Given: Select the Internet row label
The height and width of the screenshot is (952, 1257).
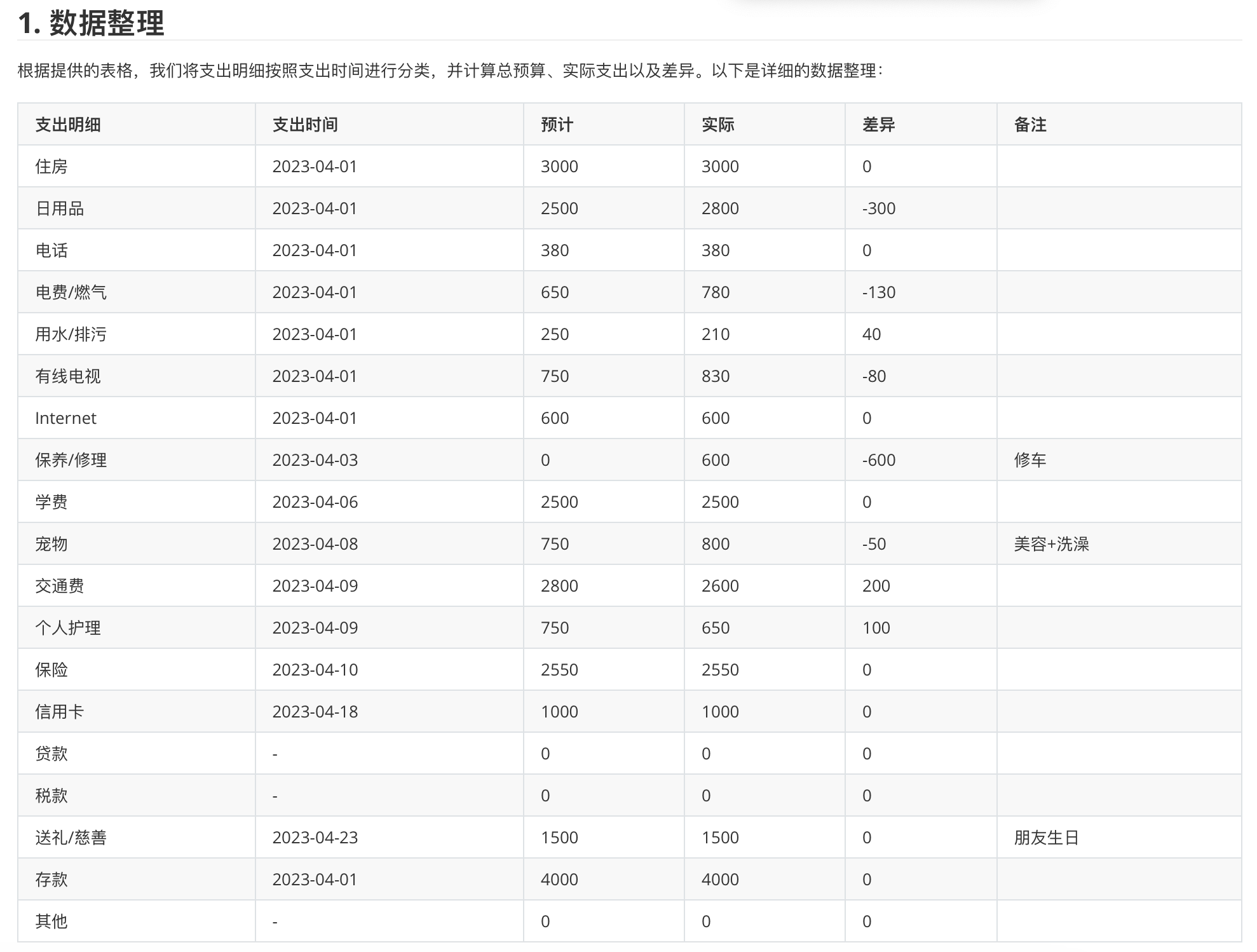Looking at the screenshot, I should coord(65,418).
